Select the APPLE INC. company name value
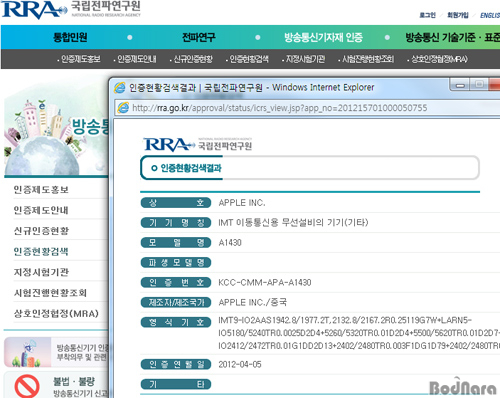 [242, 203]
